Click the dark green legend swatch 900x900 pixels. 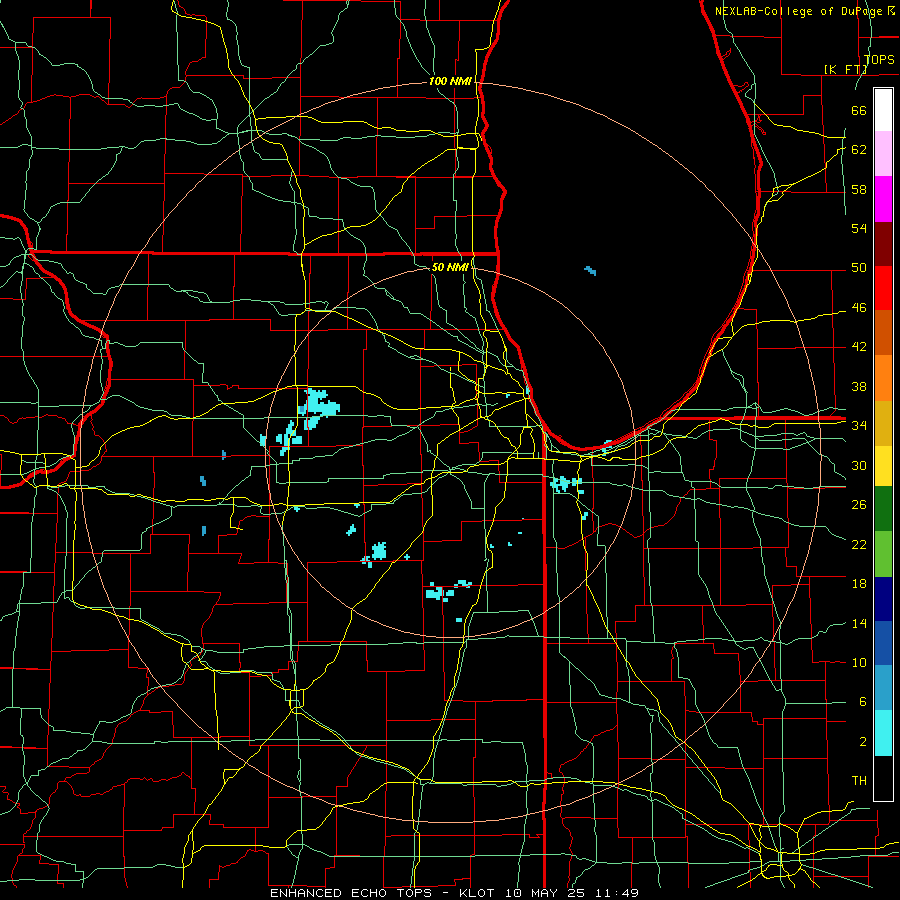(883, 509)
